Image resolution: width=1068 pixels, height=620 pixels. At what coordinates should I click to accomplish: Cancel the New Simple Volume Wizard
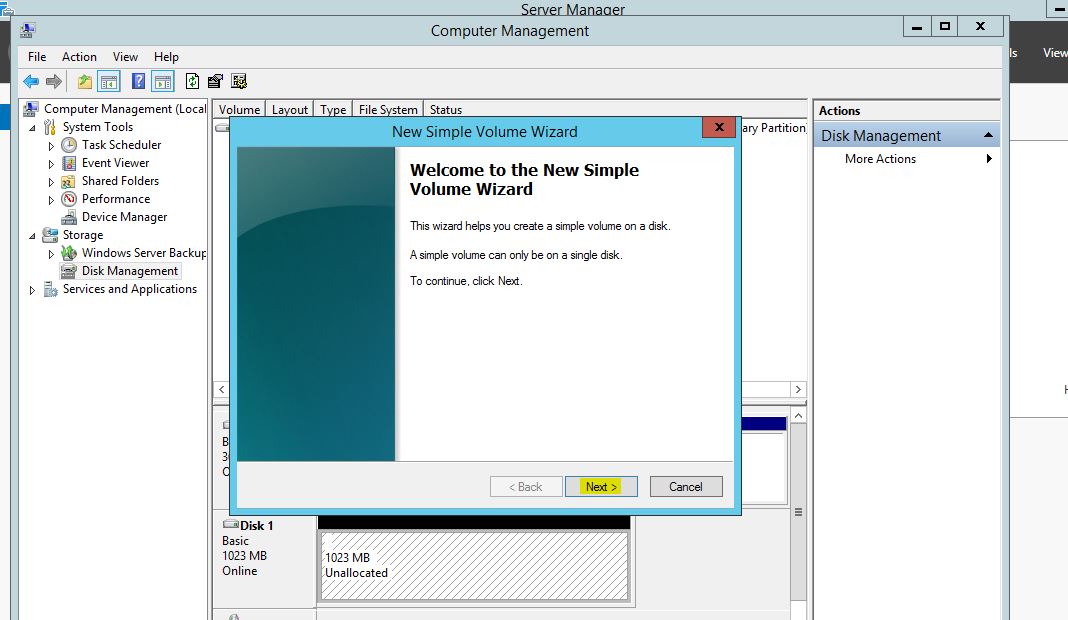click(685, 487)
